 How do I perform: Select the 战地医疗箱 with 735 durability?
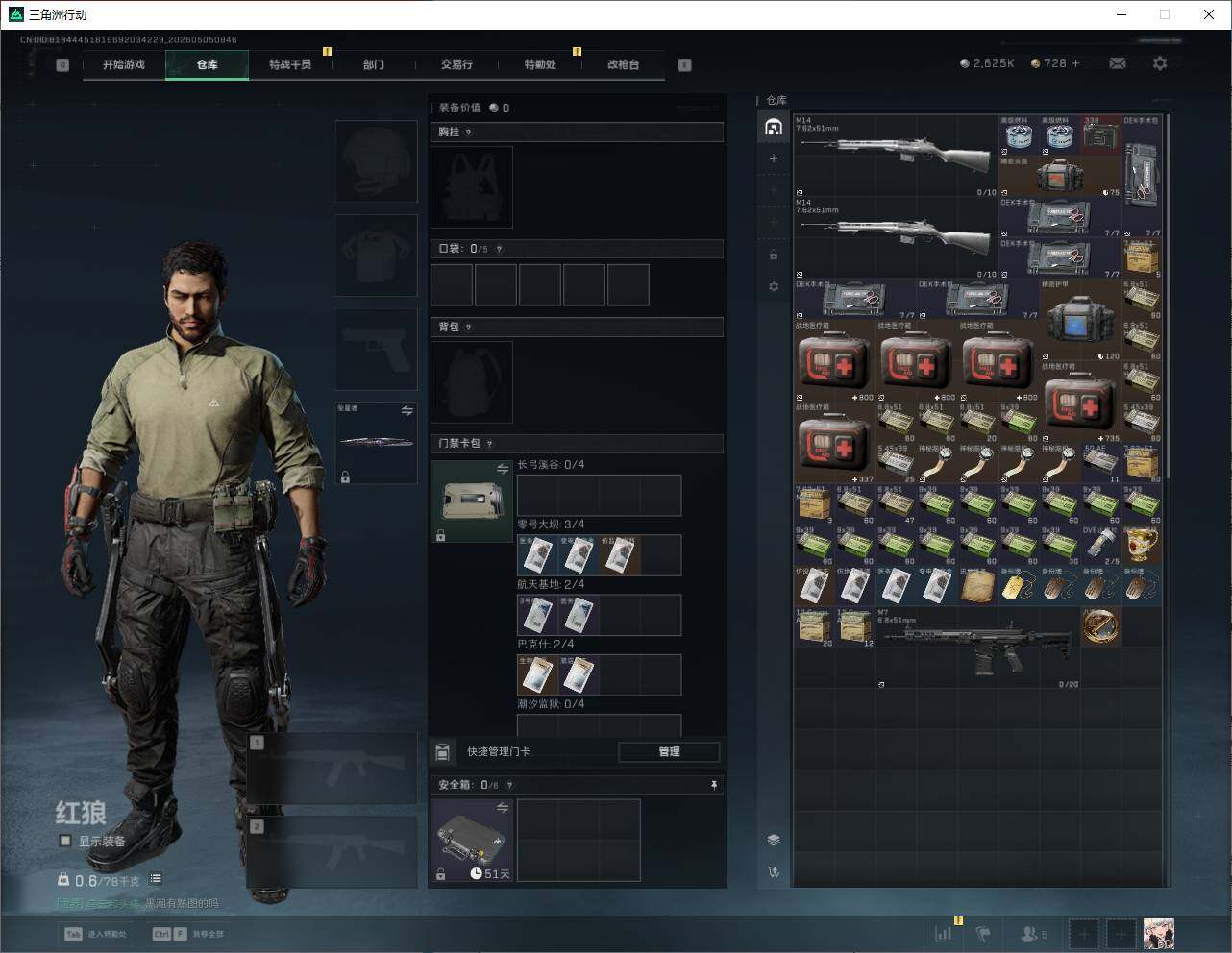tap(1080, 402)
